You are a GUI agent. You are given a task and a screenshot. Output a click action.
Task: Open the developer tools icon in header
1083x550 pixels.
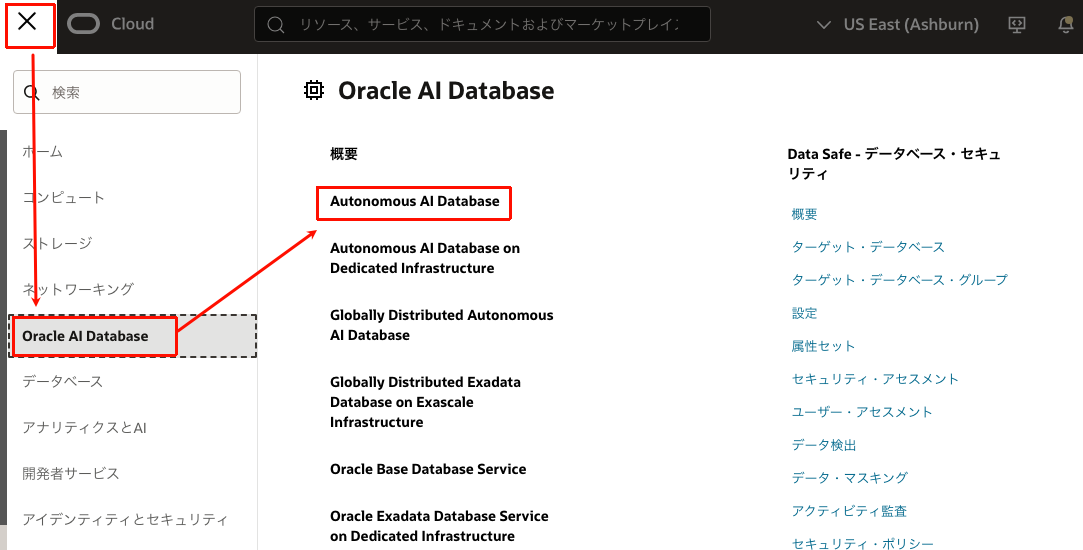click(1017, 24)
